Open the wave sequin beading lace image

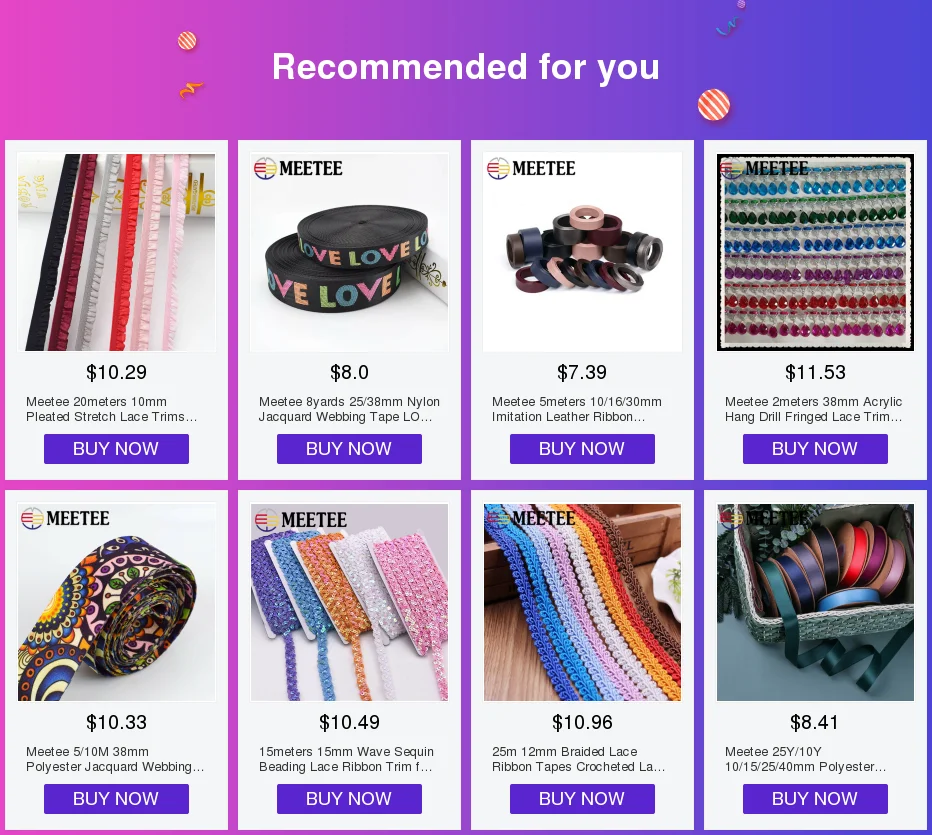[x=350, y=603]
